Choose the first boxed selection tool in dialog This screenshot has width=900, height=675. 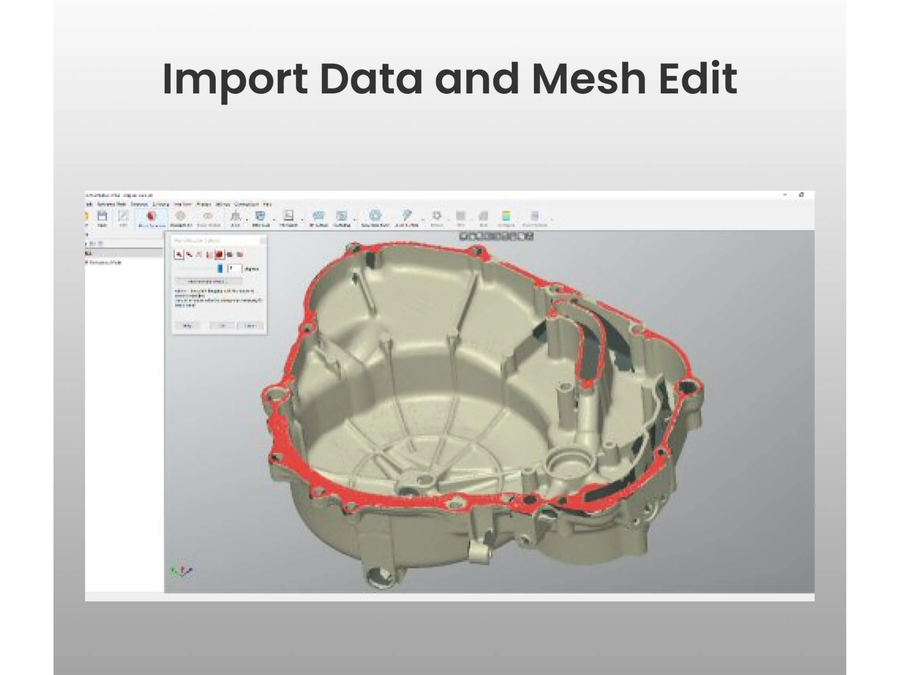click(179, 254)
